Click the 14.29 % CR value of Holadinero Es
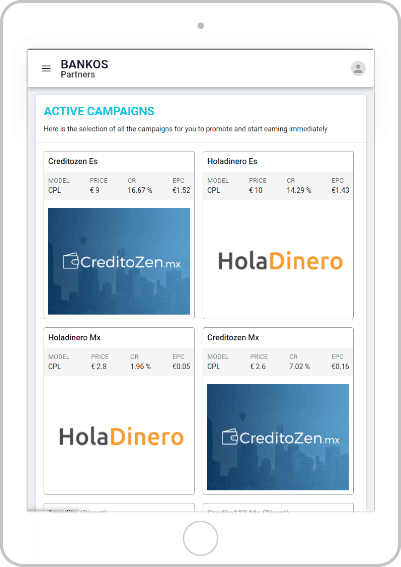This screenshot has width=401, height=567. tap(299, 190)
